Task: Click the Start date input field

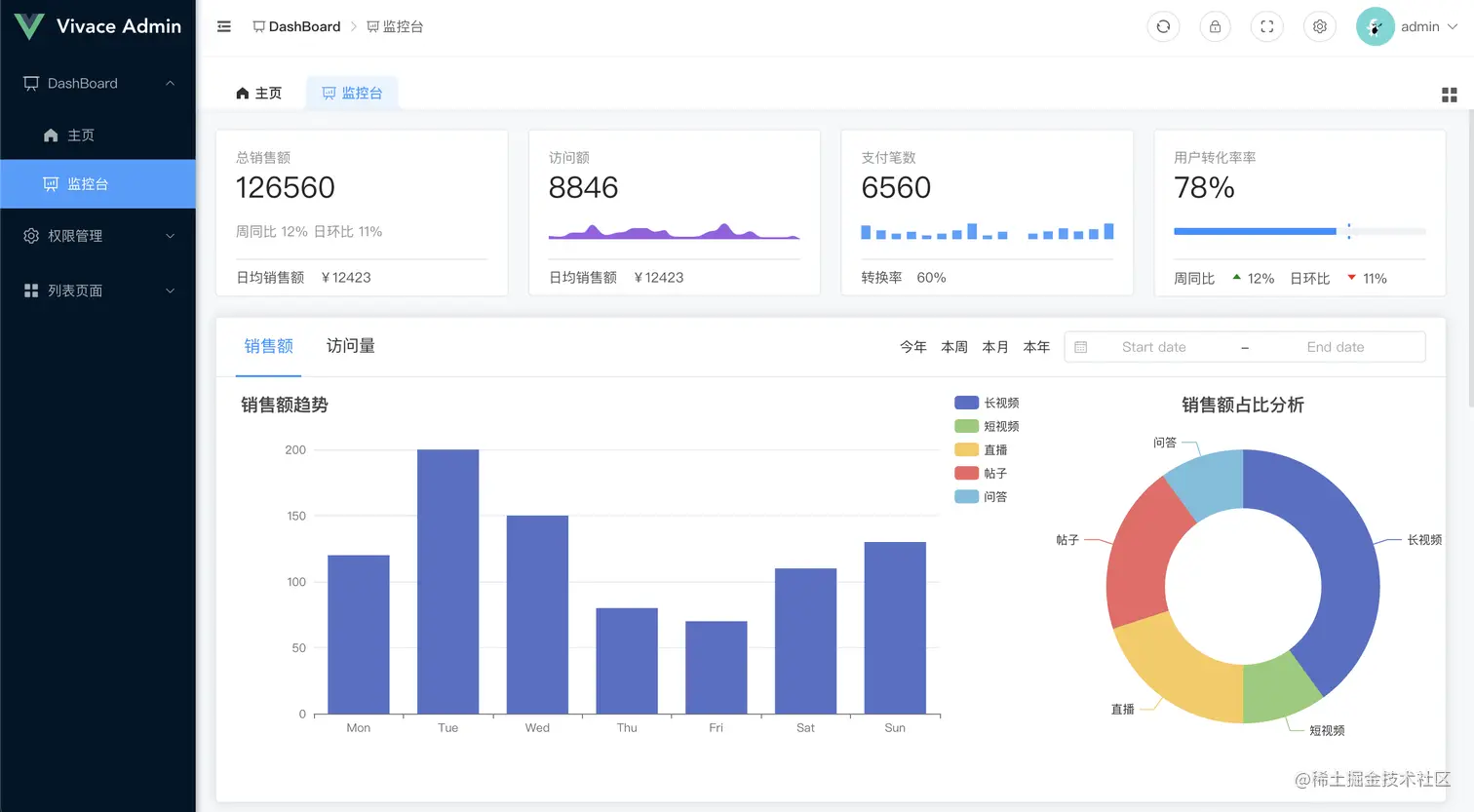Action: tap(1154, 347)
